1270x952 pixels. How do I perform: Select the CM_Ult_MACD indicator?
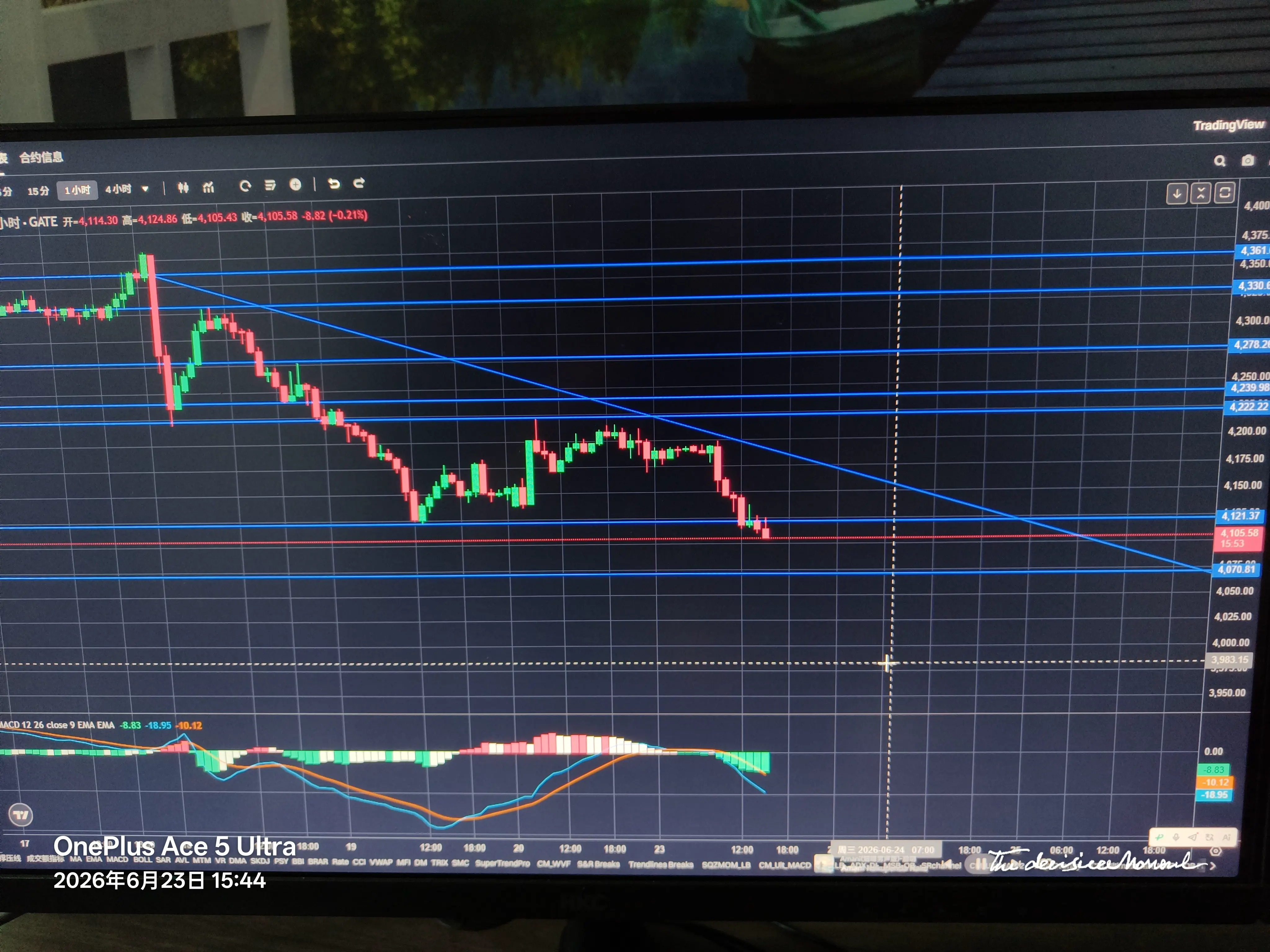coord(785,865)
